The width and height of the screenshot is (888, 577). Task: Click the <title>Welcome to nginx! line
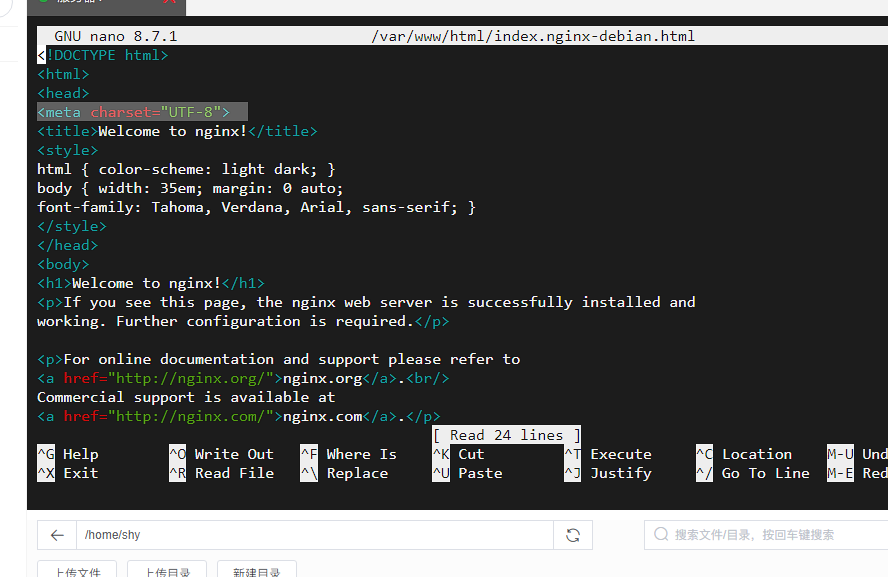(x=177, y=131)
